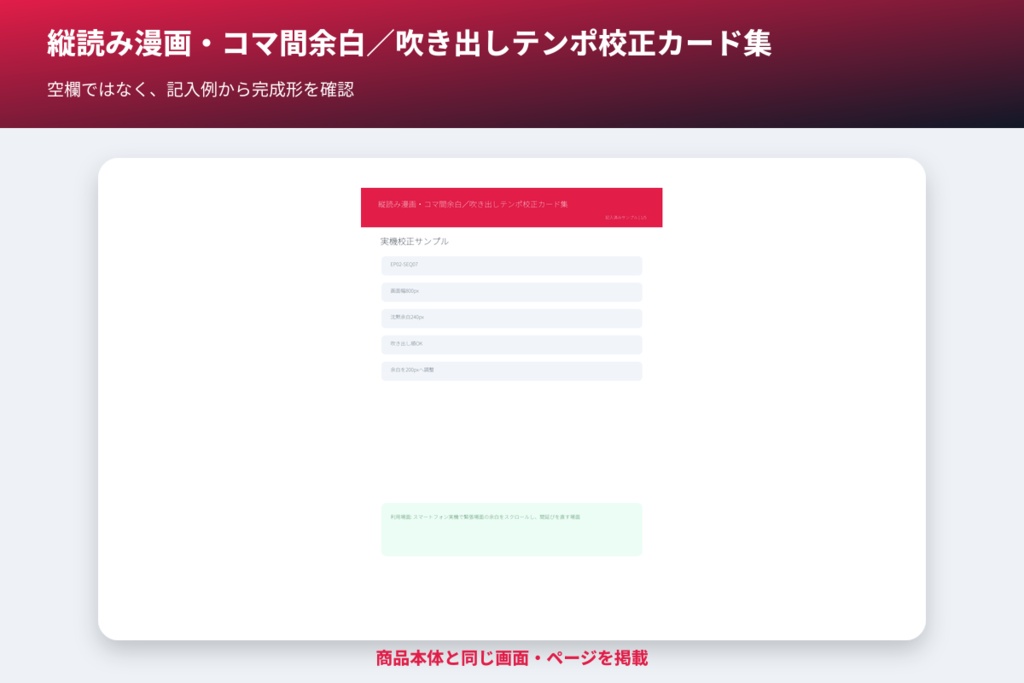Click the EP02-SEQ07 field

point(511,265)
